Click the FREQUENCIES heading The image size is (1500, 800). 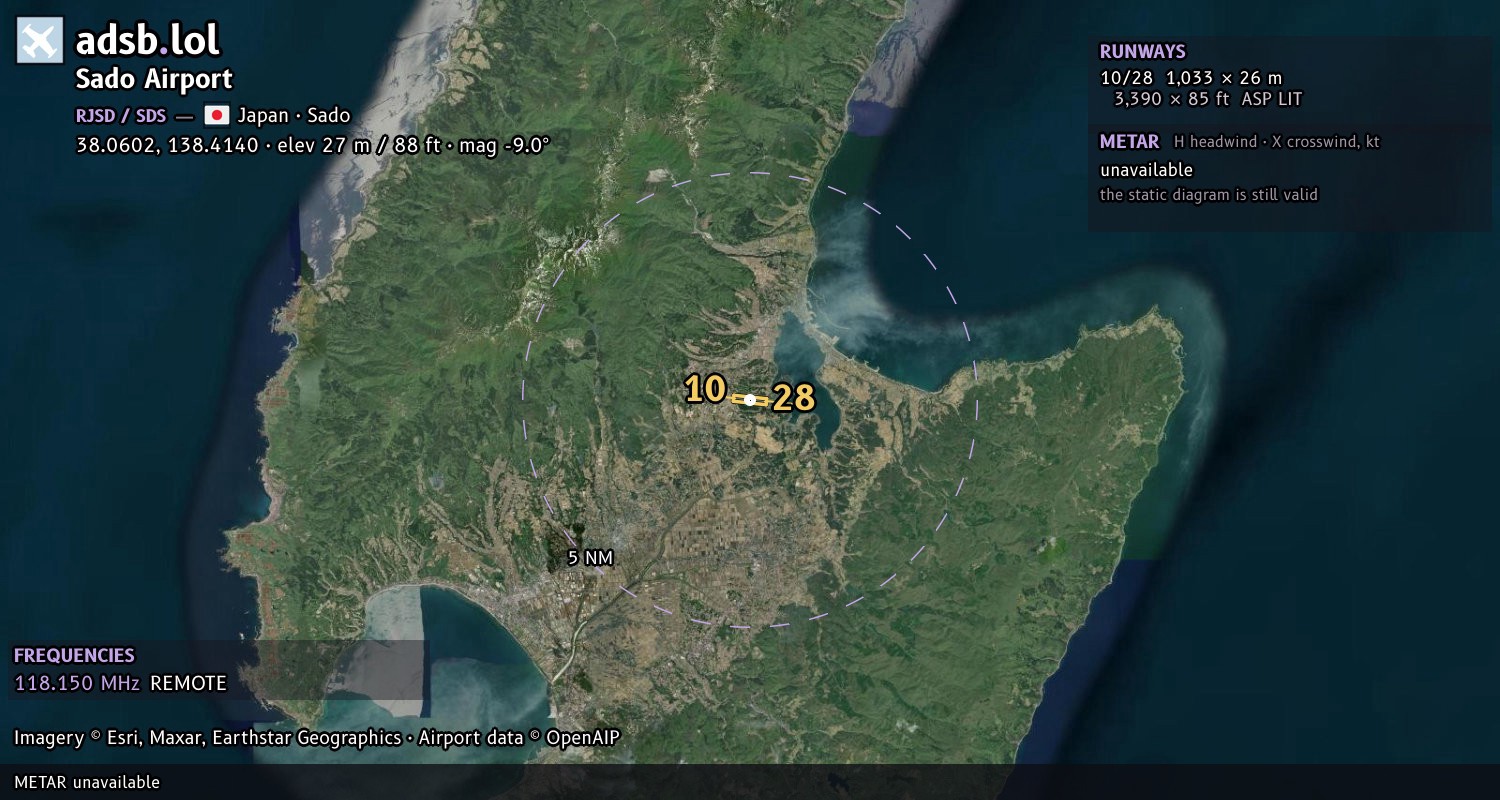click(x=74, y=656)
